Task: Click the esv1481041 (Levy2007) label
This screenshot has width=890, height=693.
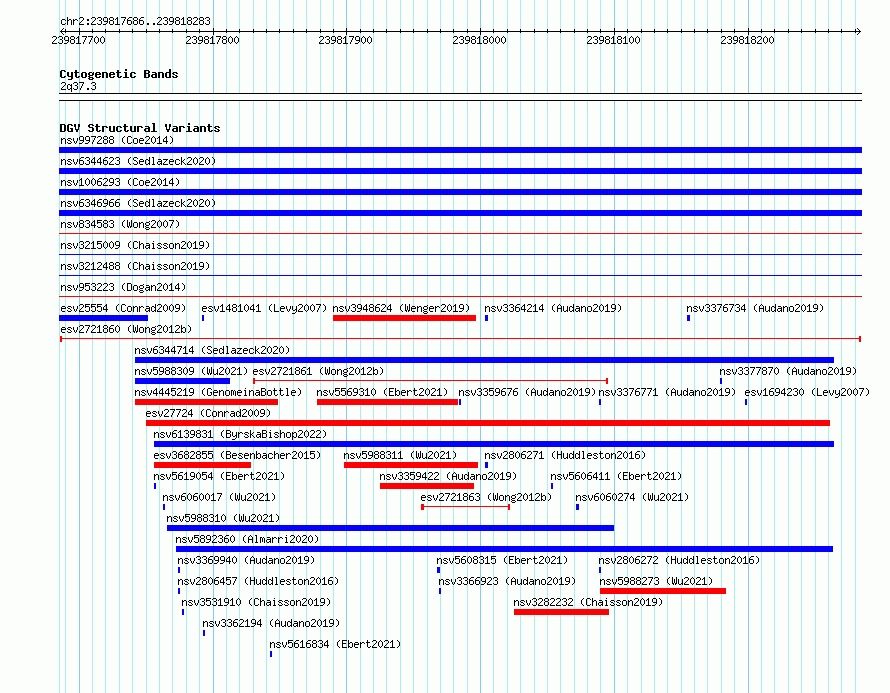Action: [265, 308]
